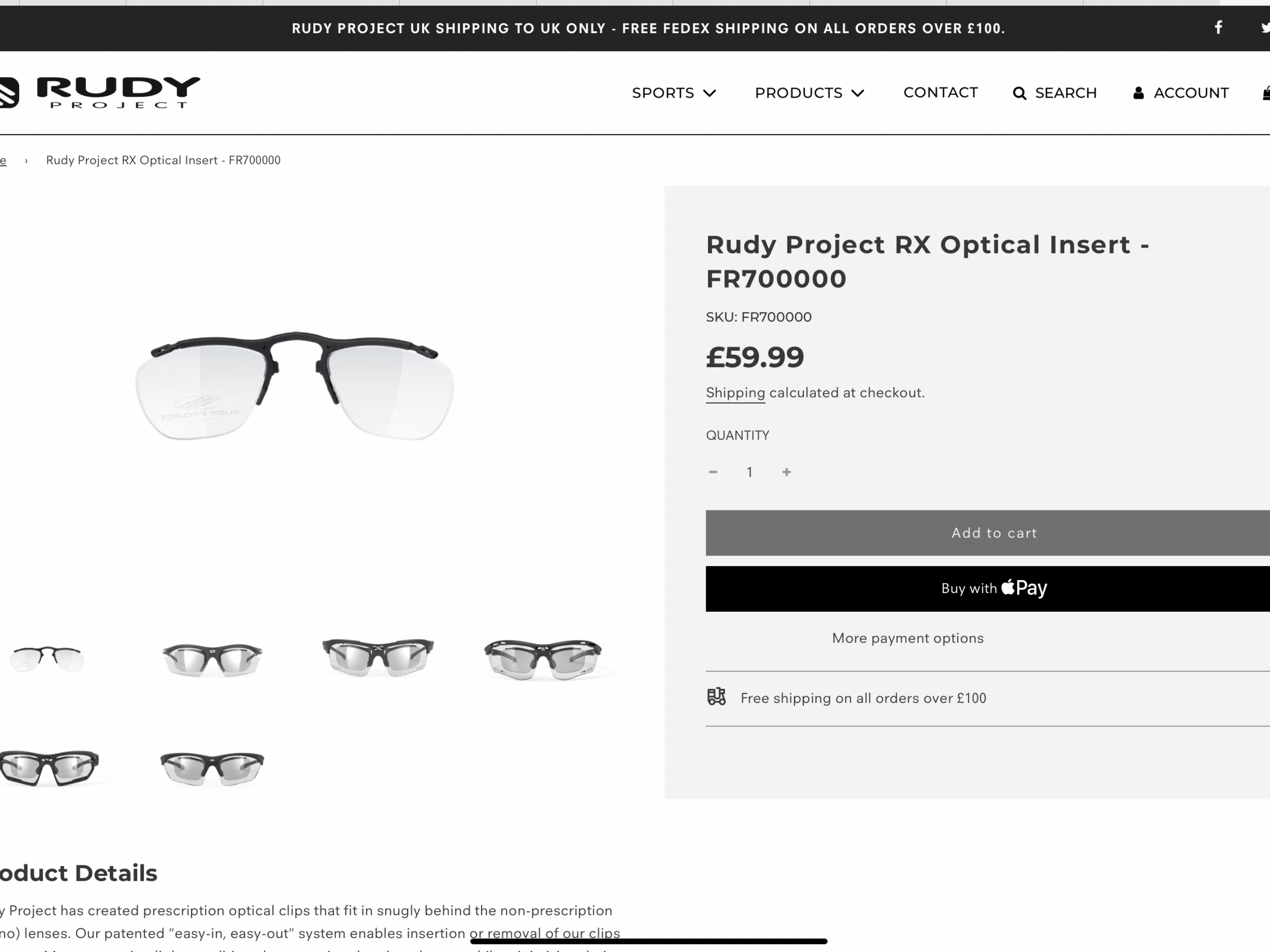The width and height of the screenshot is (1270, 952).
Task: Decrease quantity with the minus button
Action: point(713,472)
